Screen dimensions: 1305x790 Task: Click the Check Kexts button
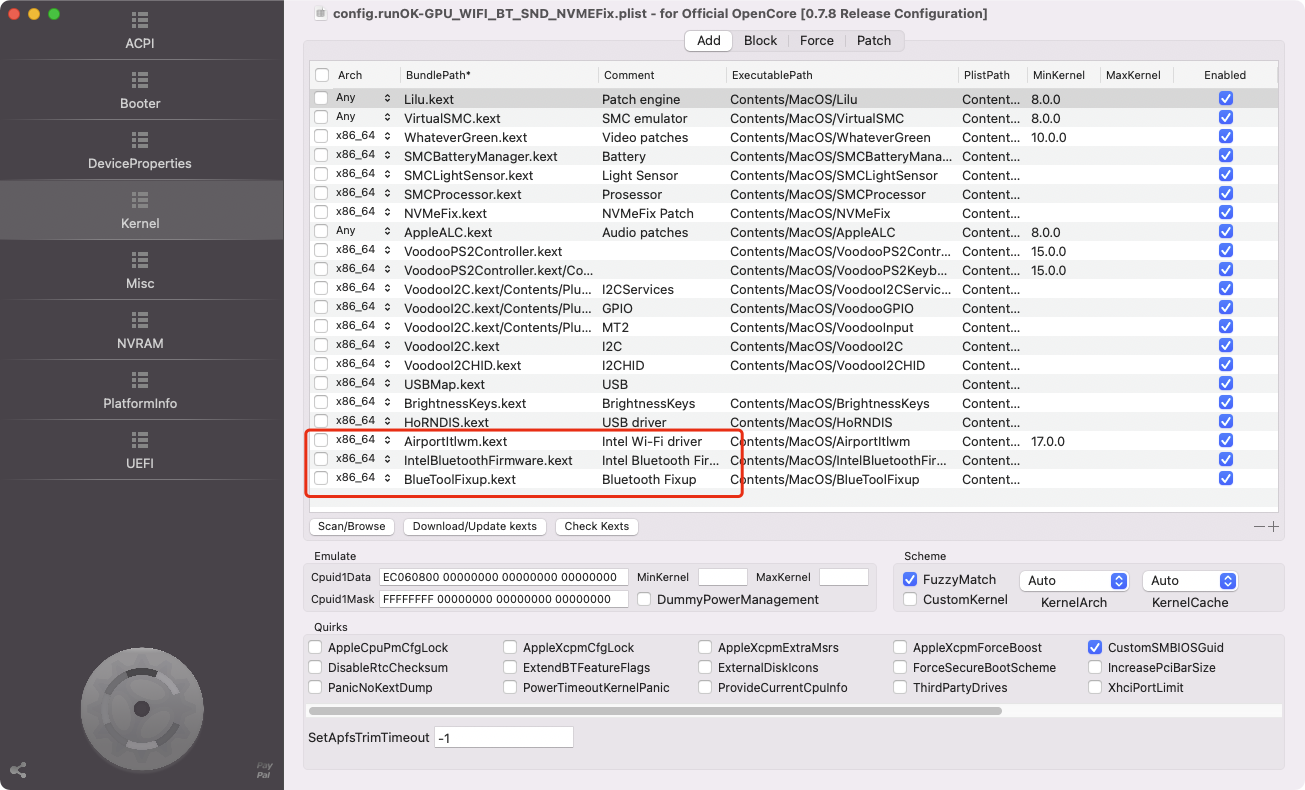tap(596, 526)
